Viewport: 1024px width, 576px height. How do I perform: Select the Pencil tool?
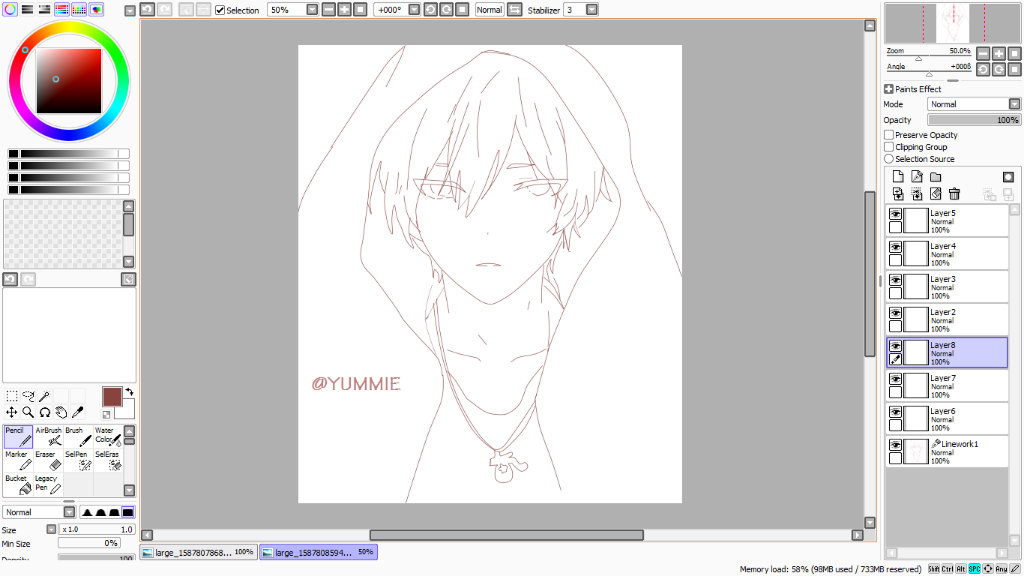coord(18,437)
